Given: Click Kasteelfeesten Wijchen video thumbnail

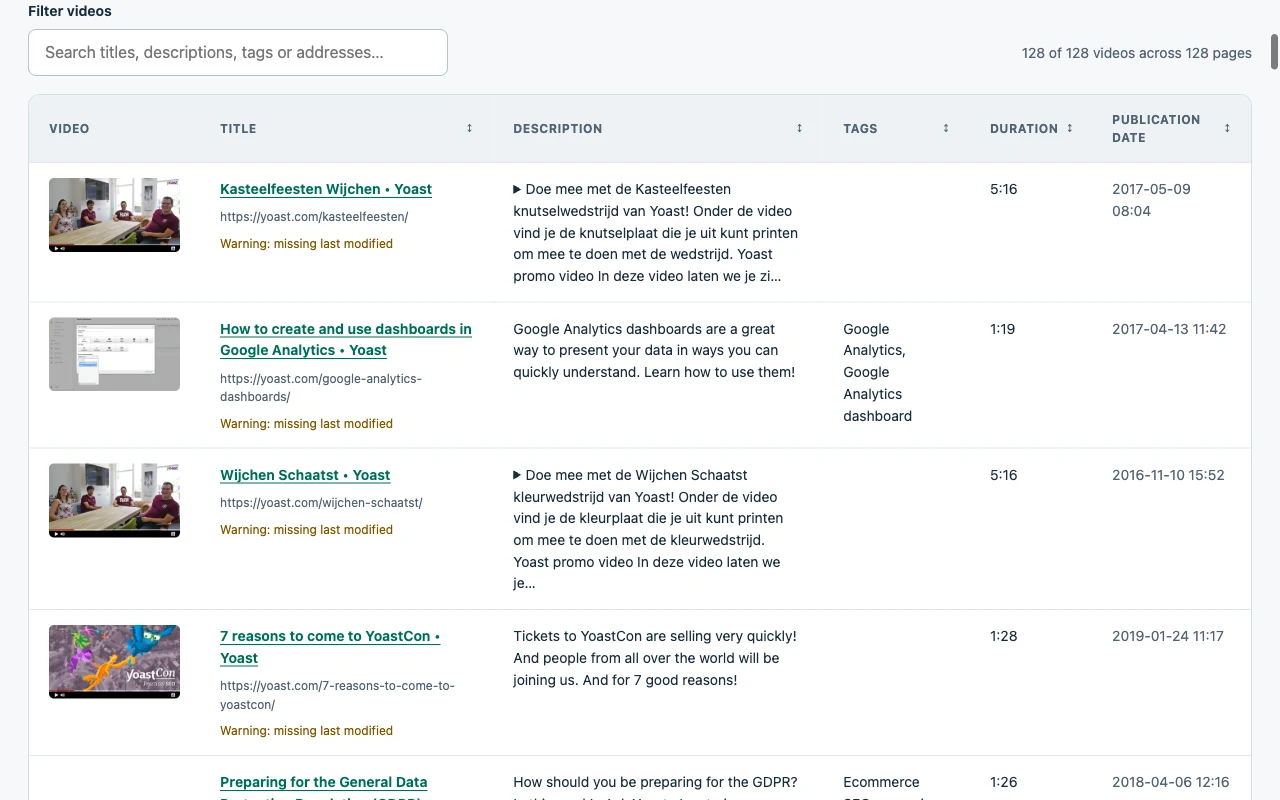Looking at the screenshot, I should 114,215.
